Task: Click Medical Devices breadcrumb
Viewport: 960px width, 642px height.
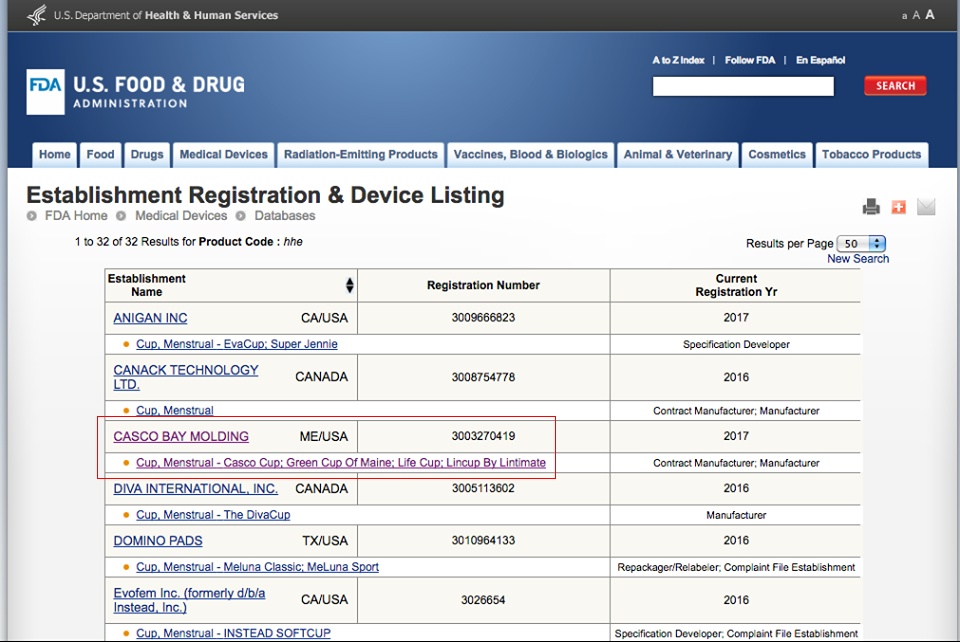Action: [x=181, y=216]
